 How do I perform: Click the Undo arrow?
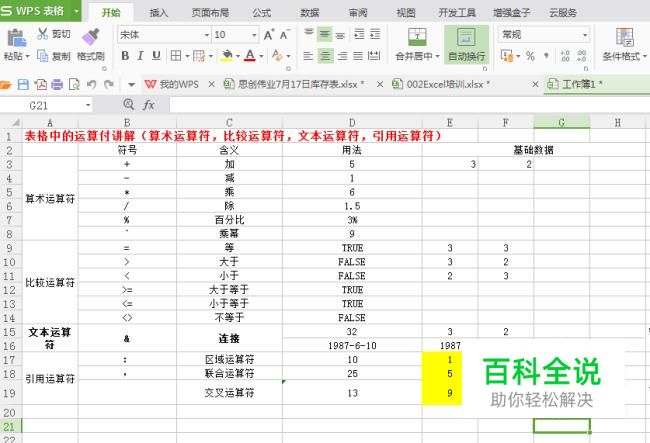click(91, 85)
